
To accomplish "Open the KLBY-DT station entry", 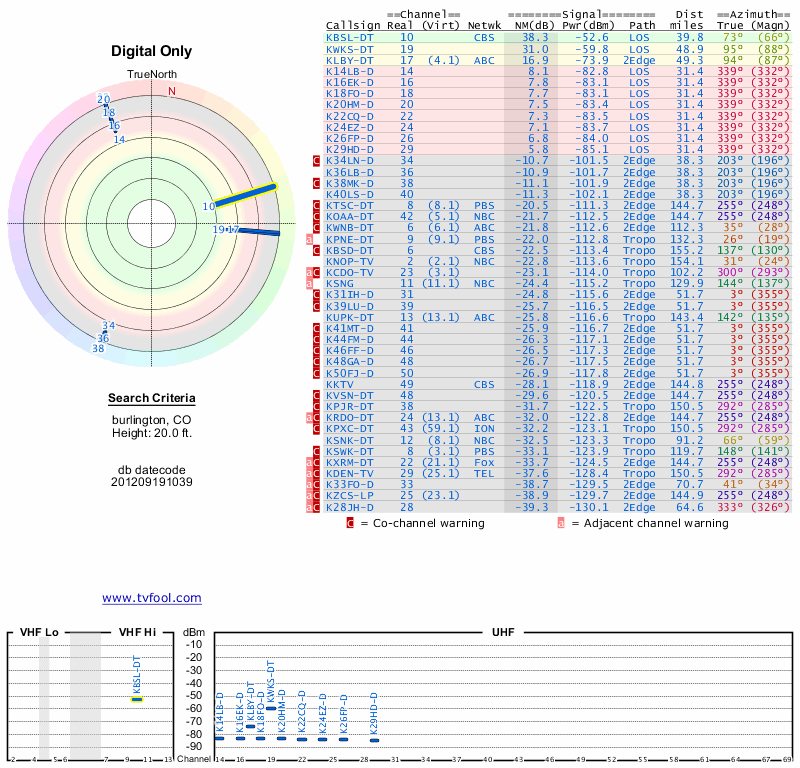I will (352, 59).
